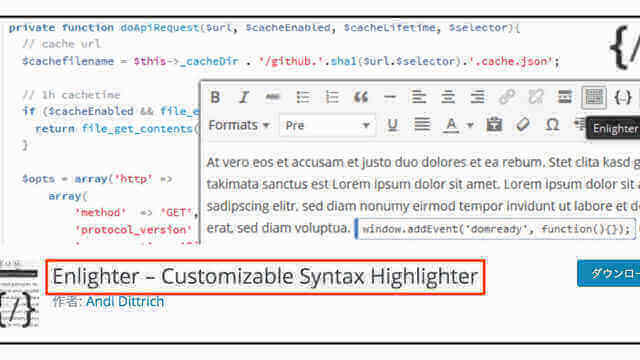Center align the text

click(448, 97)
